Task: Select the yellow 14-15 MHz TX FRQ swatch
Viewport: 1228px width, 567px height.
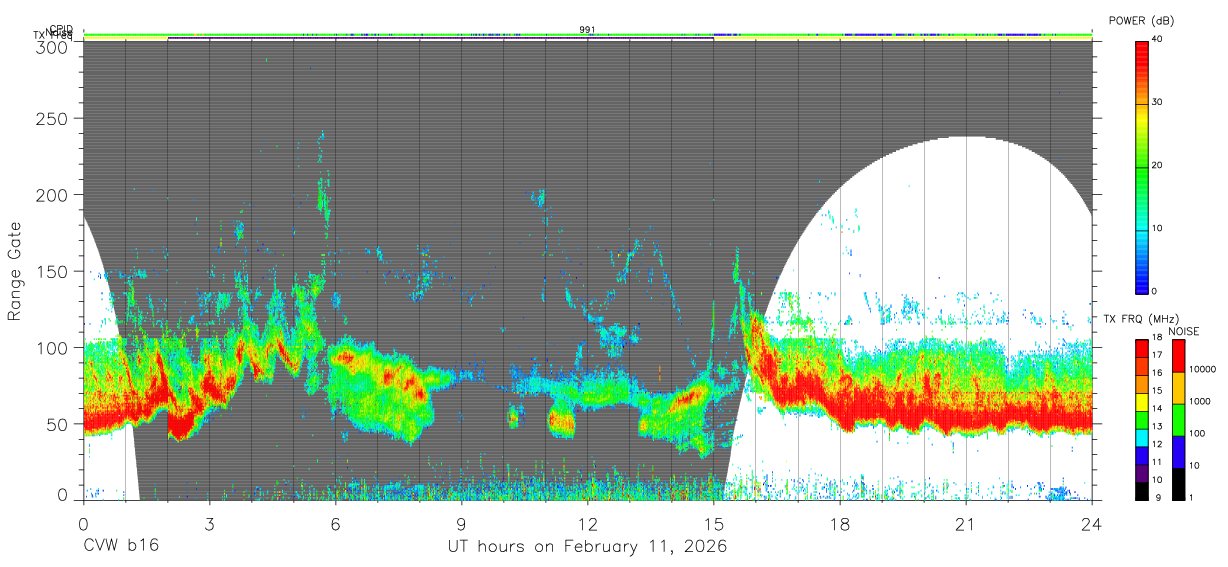Action: click(1141, 401)
